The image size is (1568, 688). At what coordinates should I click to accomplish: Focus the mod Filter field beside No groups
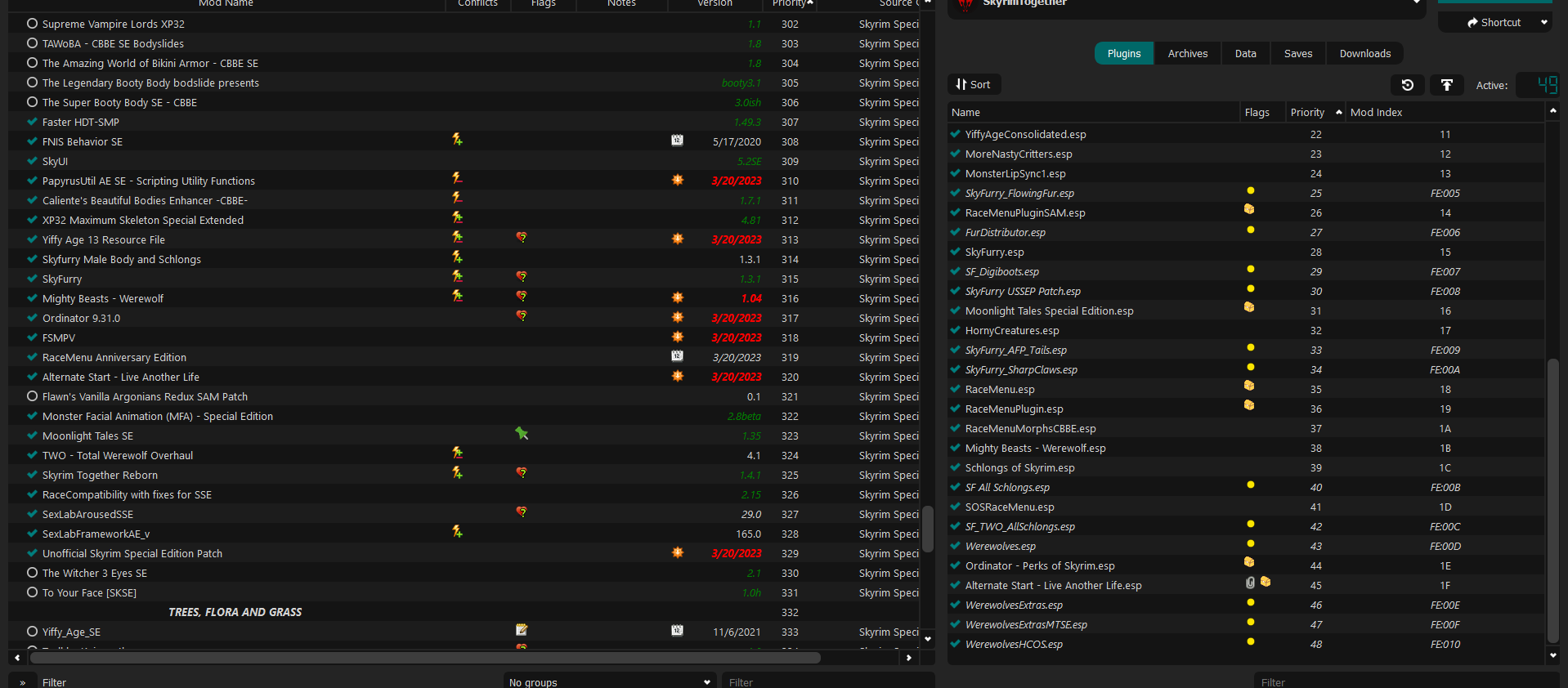pyautogui.click(x=827, y=682)
